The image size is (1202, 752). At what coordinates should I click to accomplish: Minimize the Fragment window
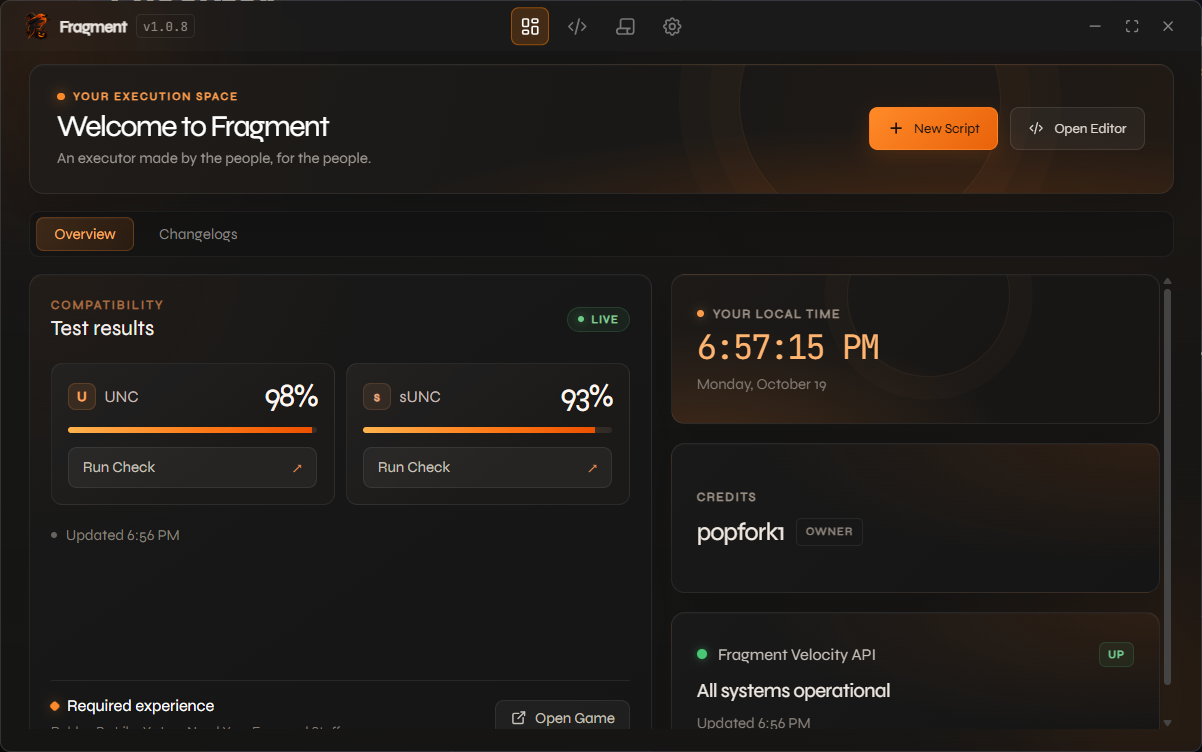click(x=1096, y=27)
